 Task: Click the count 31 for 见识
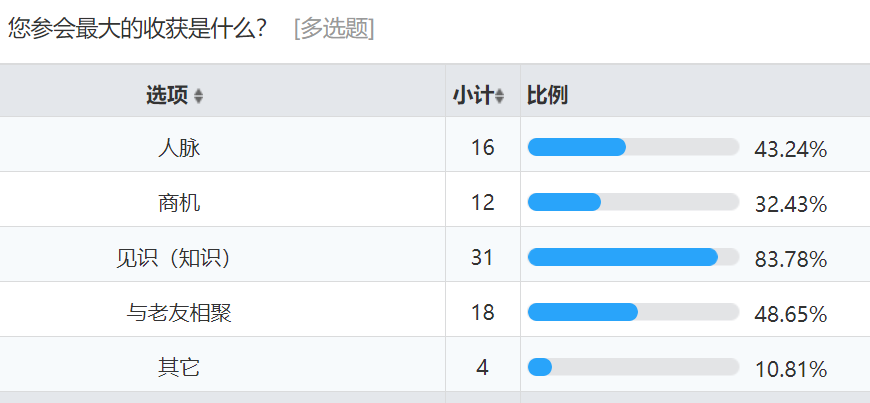click(x=482, y=258)
